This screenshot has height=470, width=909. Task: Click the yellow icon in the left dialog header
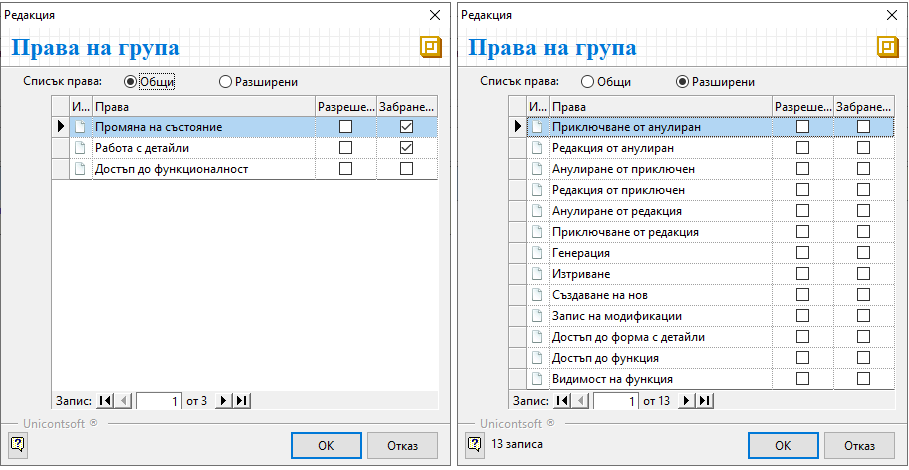click(x=430, y=48)
